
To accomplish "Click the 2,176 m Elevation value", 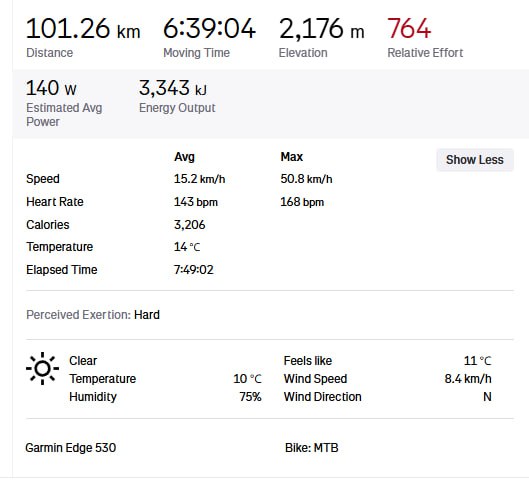I will pyautogui.click(x=322, y=28).
